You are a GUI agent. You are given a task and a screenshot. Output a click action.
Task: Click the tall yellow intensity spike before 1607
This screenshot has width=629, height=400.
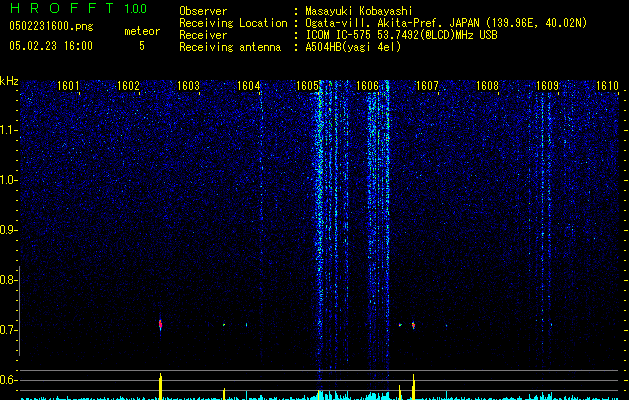(x=414, y=387)
